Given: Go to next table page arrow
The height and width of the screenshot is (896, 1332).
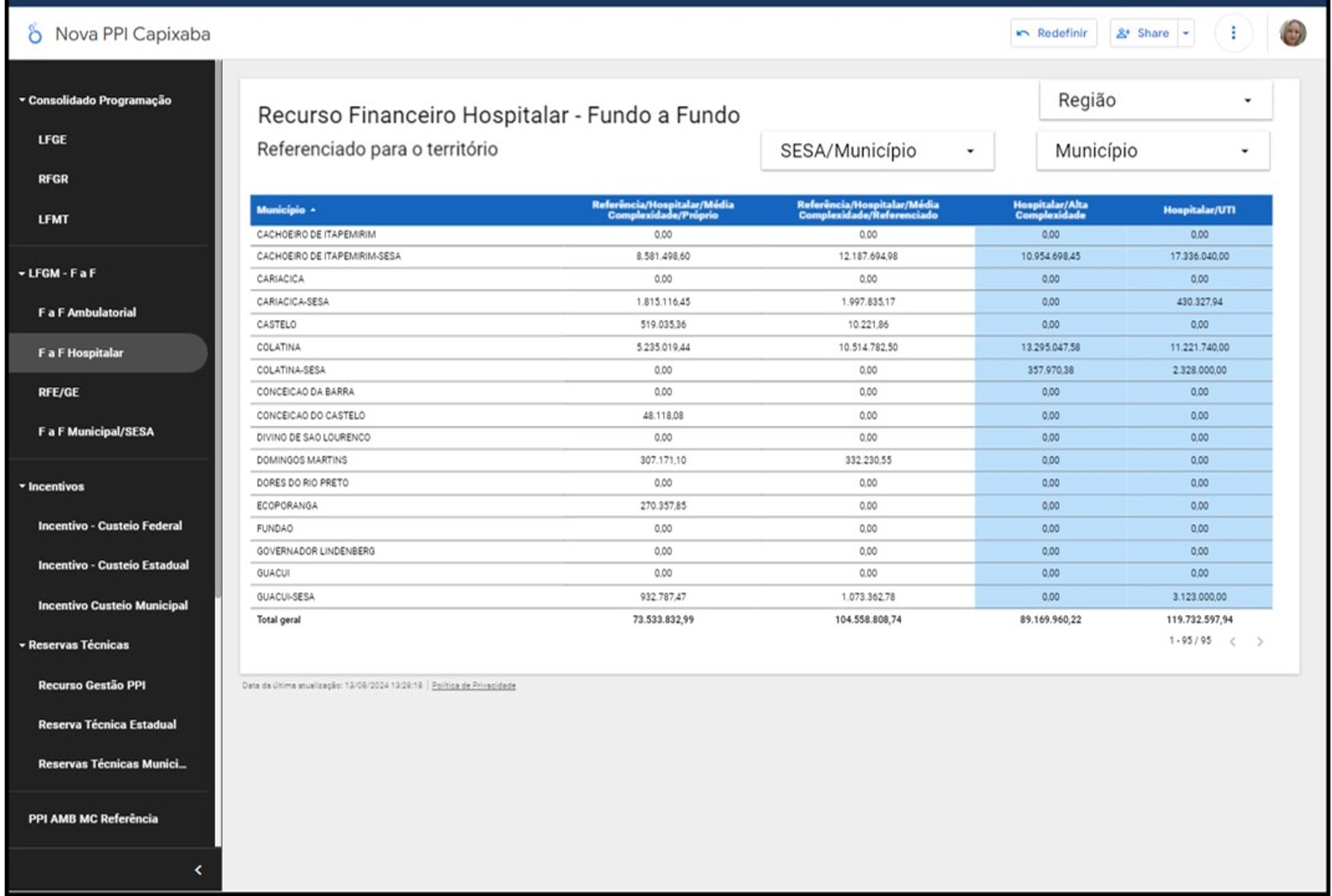Looking at the screenshot, I should coord(1260,642).
